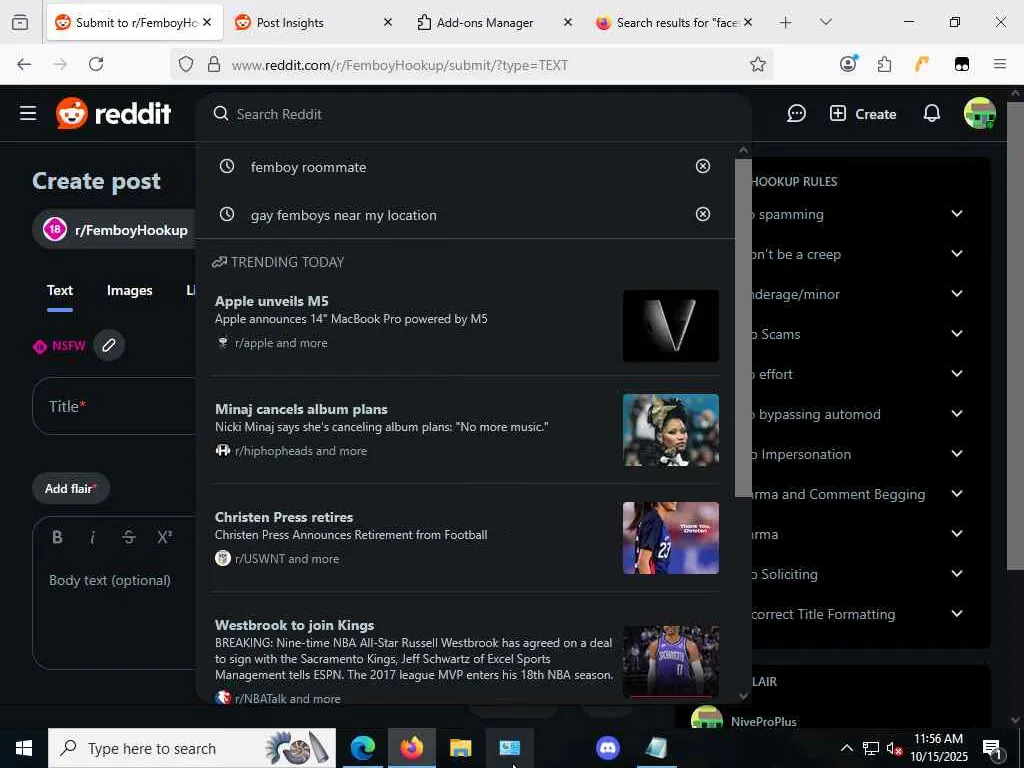
Task: Switch to the Add-ons Manager tab
Action: (x=495, y=22)
